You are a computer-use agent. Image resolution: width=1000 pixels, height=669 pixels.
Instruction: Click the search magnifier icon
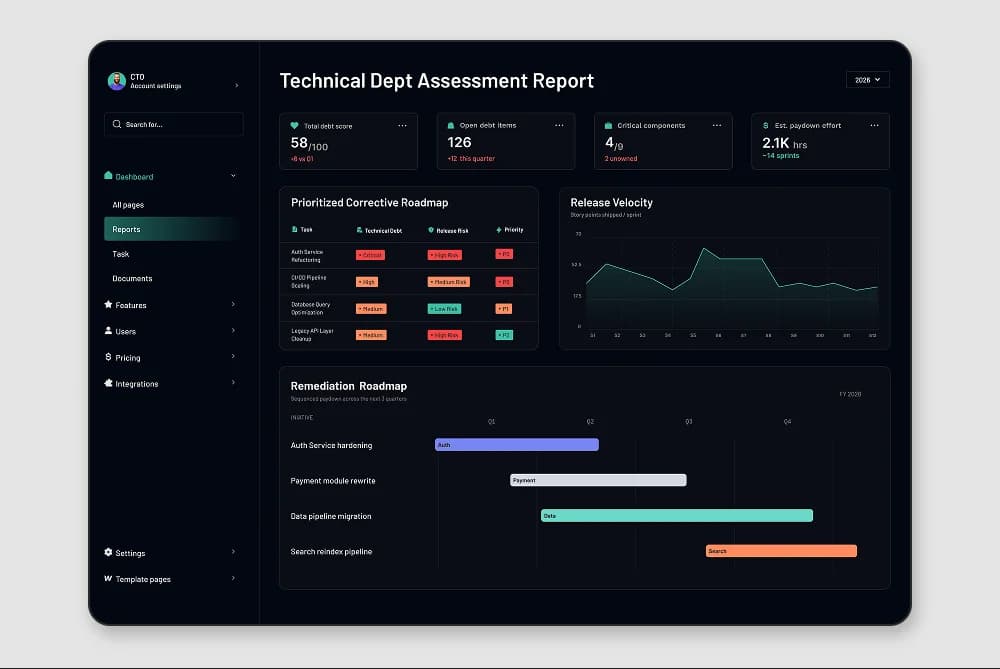tap(117, 124)
